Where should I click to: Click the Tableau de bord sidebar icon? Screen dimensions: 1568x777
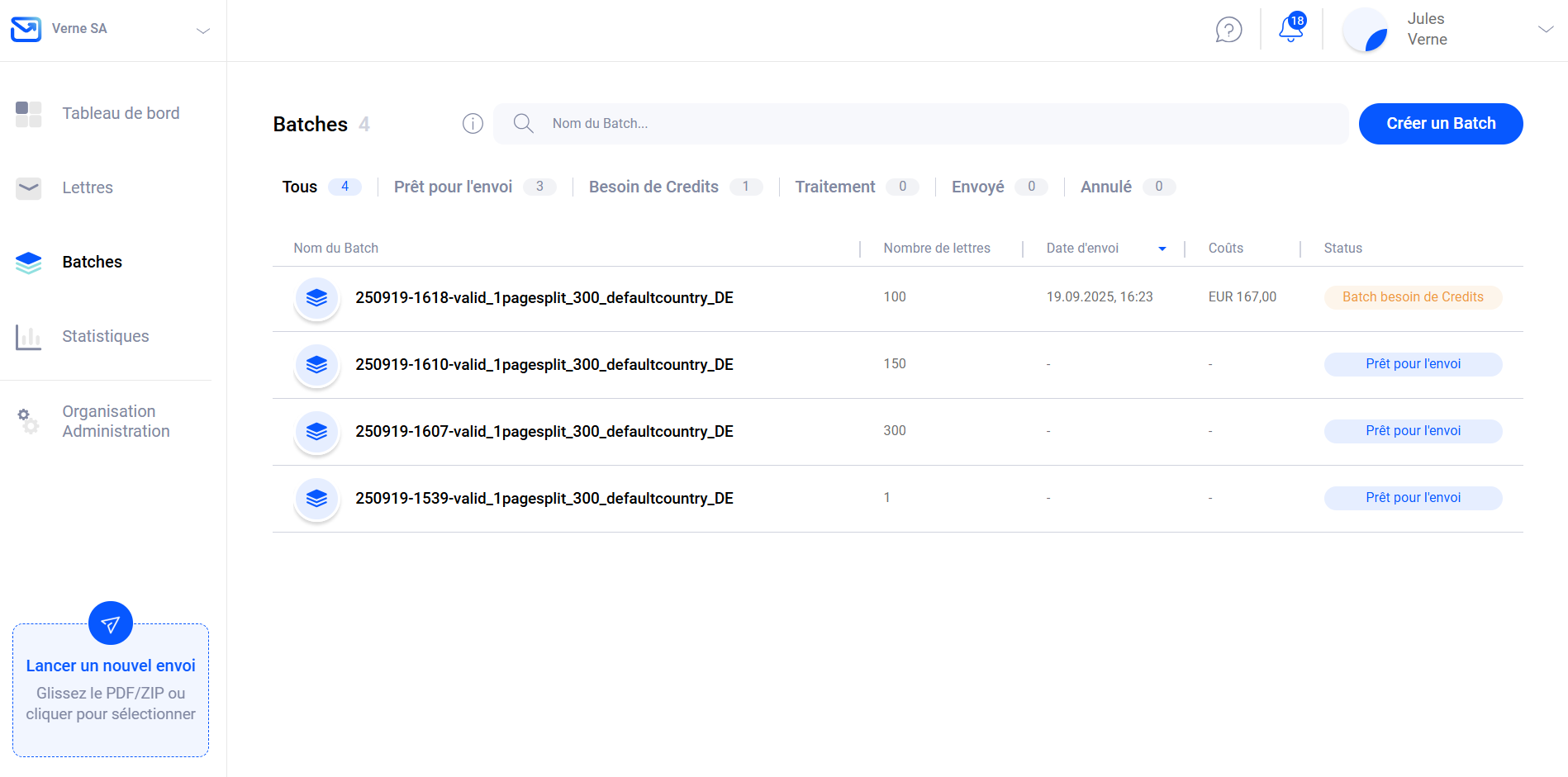click(x=29, y=114)
